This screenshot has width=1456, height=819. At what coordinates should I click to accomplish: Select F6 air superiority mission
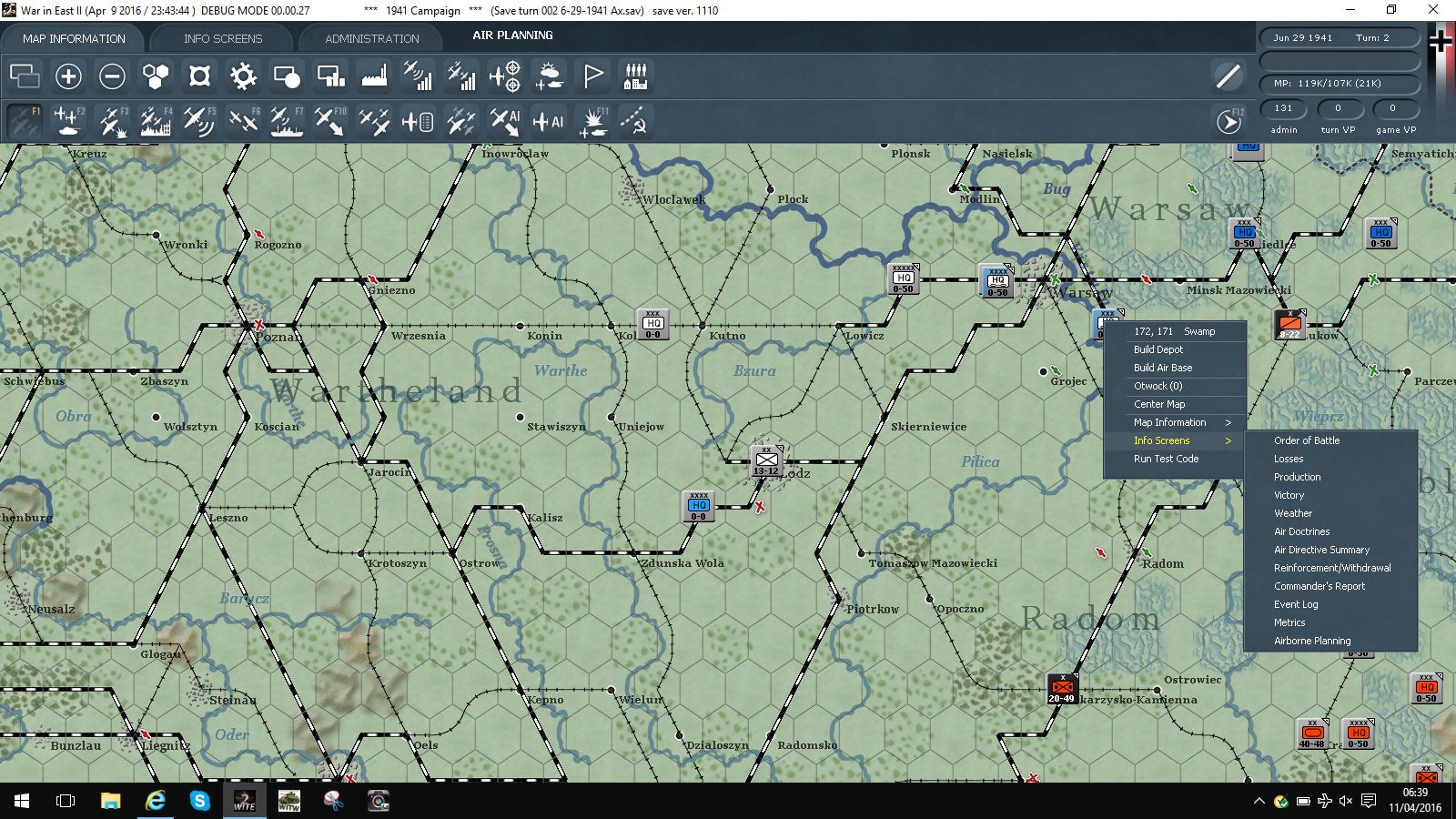click(x=243, y=121)
